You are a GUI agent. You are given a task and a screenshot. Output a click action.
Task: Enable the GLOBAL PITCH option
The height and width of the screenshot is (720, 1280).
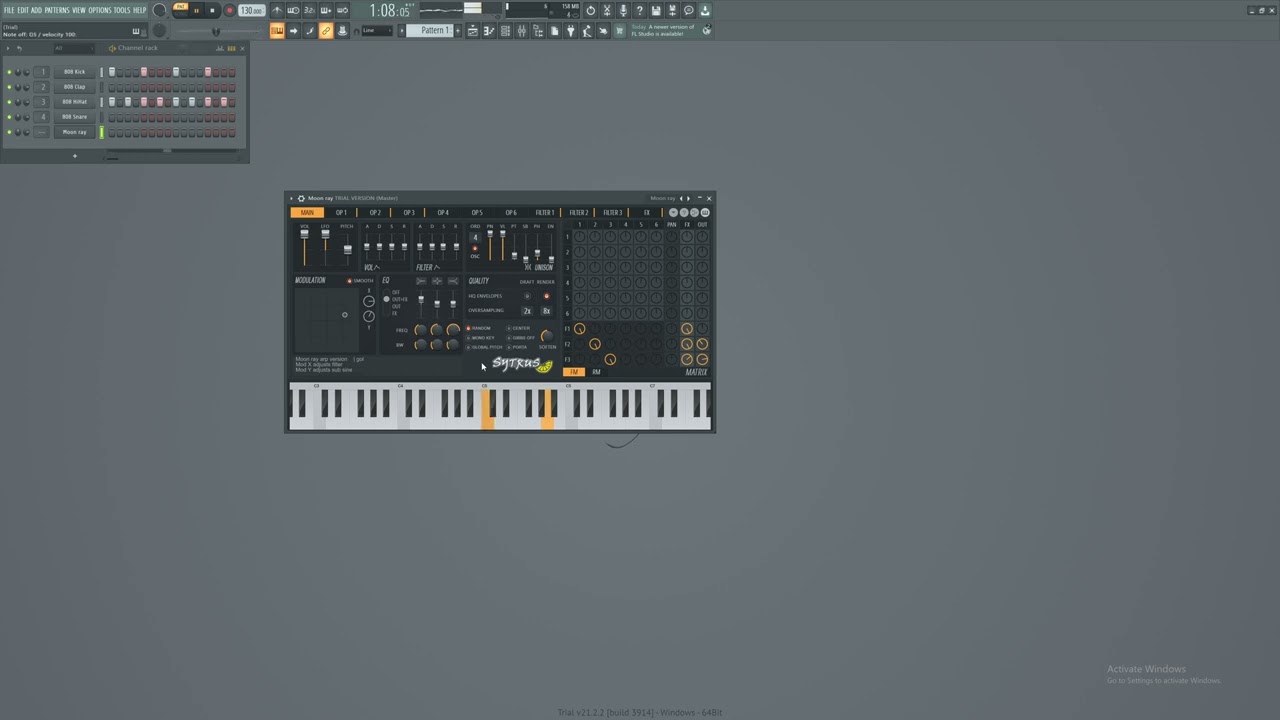point(468,347)
